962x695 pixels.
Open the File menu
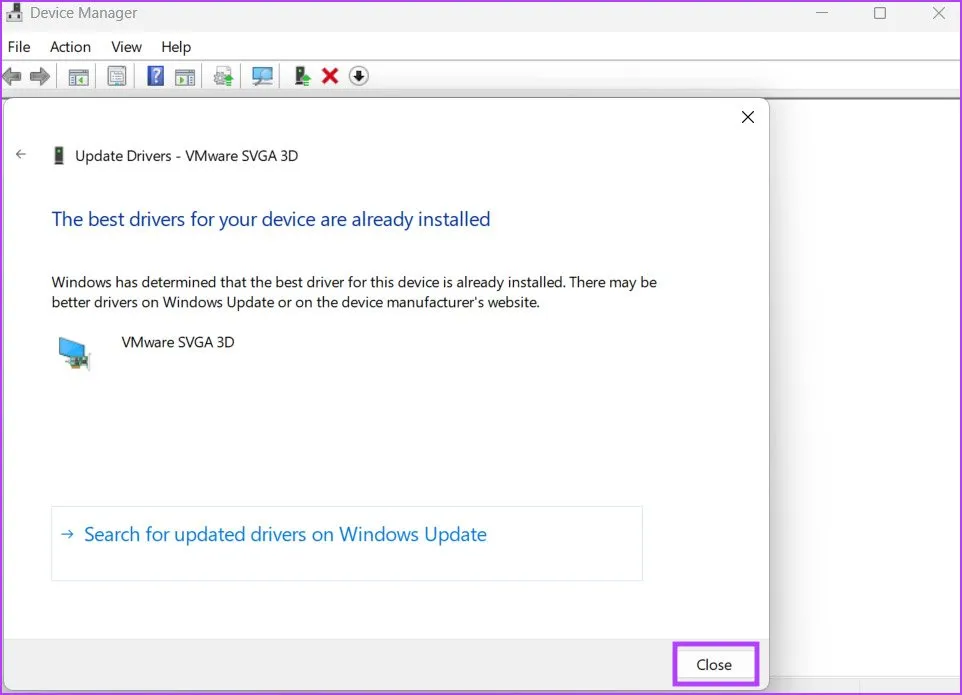click(x=20, y=47)
